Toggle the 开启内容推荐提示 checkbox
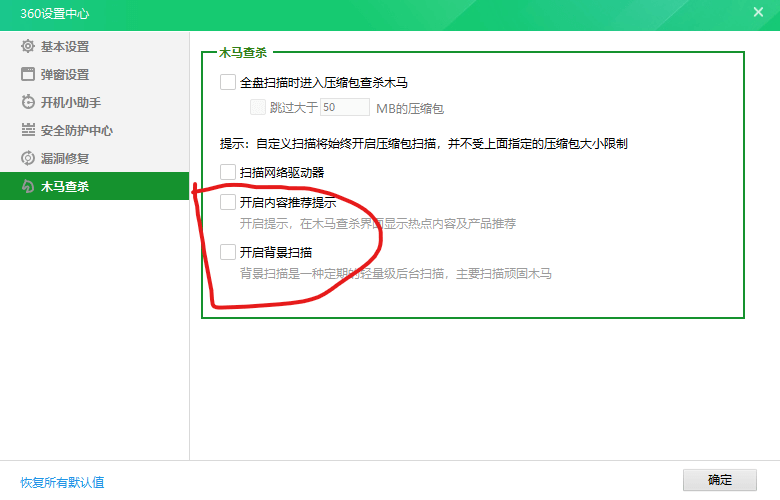The height and width of the screenshot is (500, 780). (x=228, y=202)
